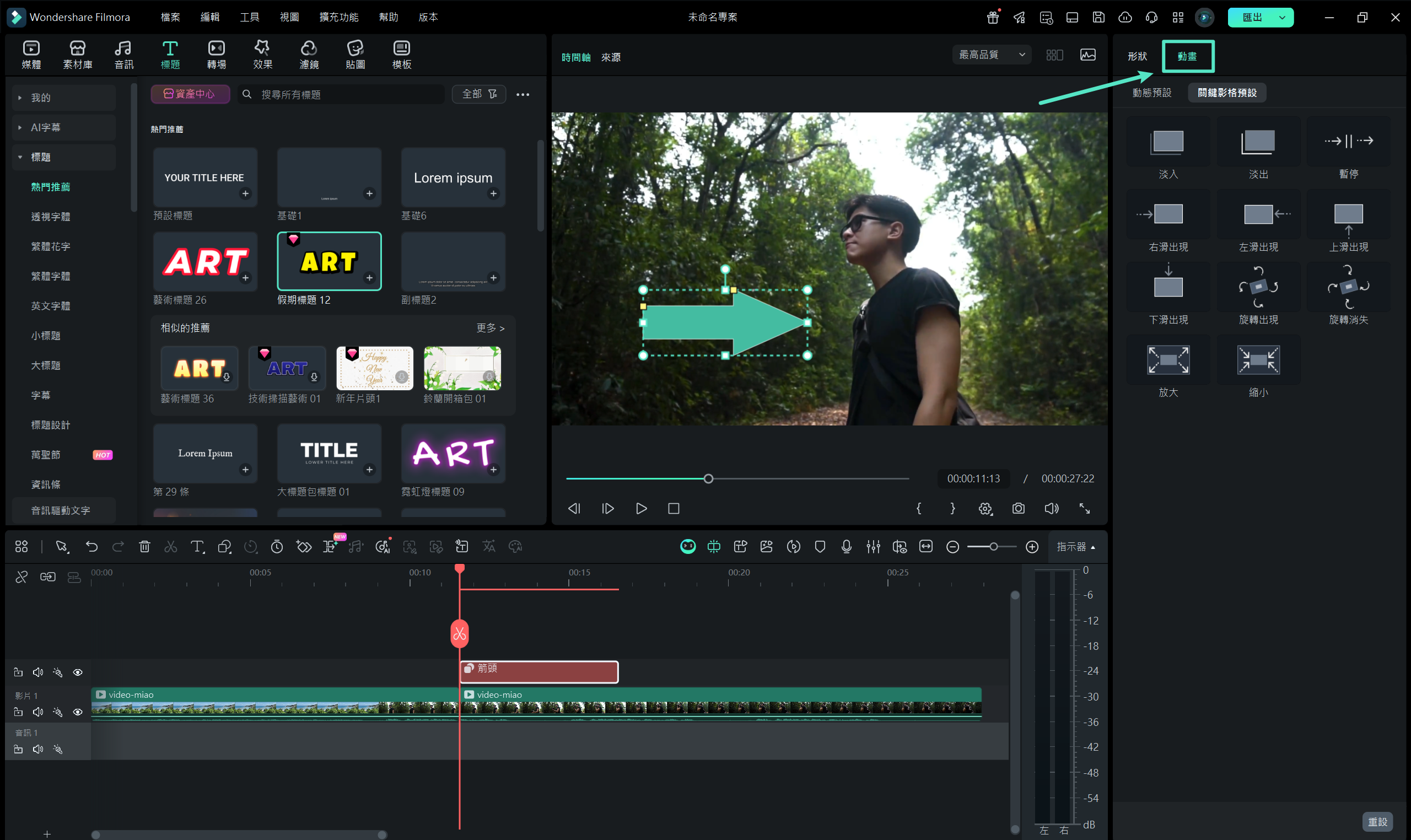Switch to the 形狀 tab
The width and height of the screenshot is (1411, 840).
pyautogui.click(x=1137, y=56)
